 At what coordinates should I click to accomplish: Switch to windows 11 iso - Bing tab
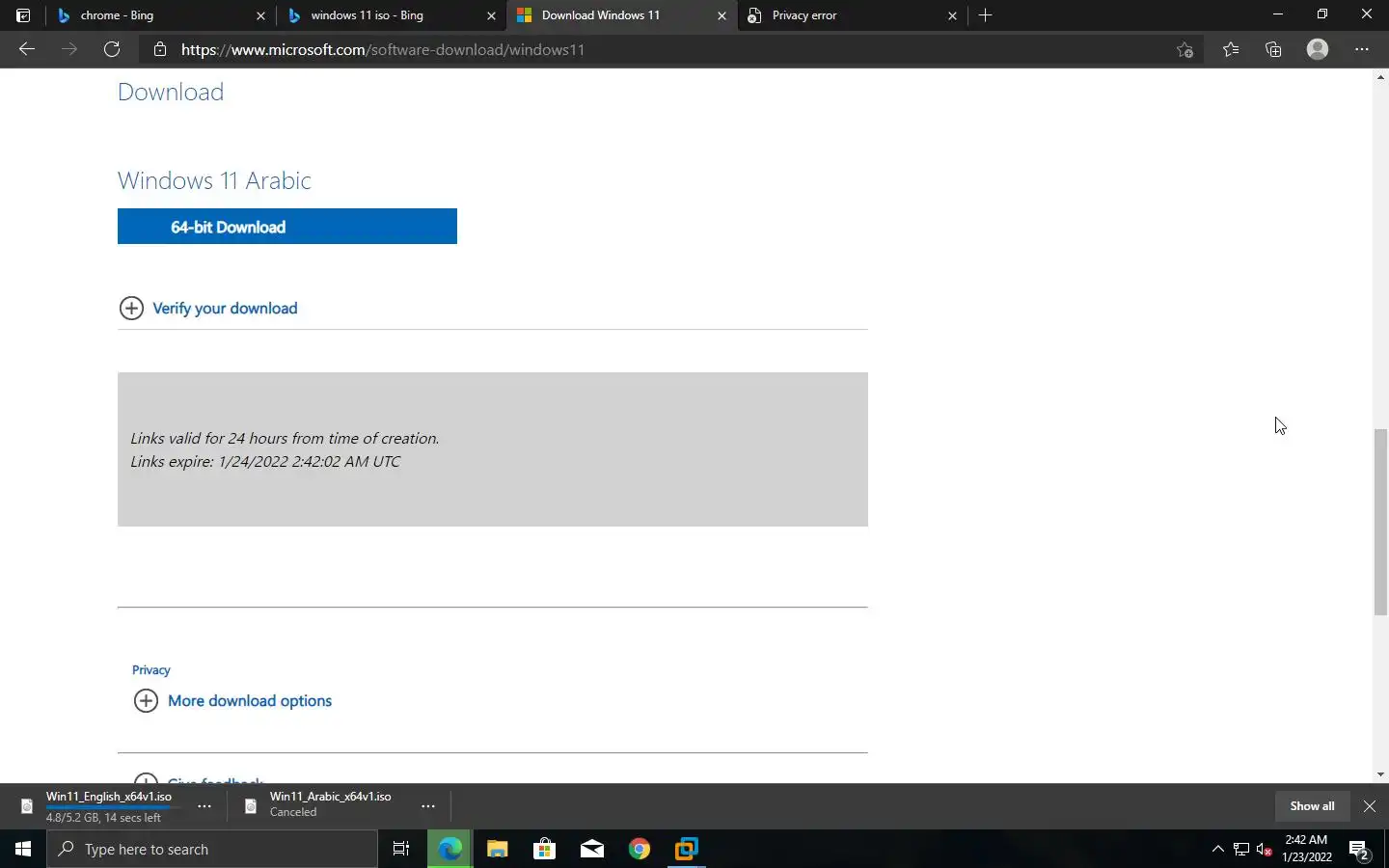coord(391,15)
